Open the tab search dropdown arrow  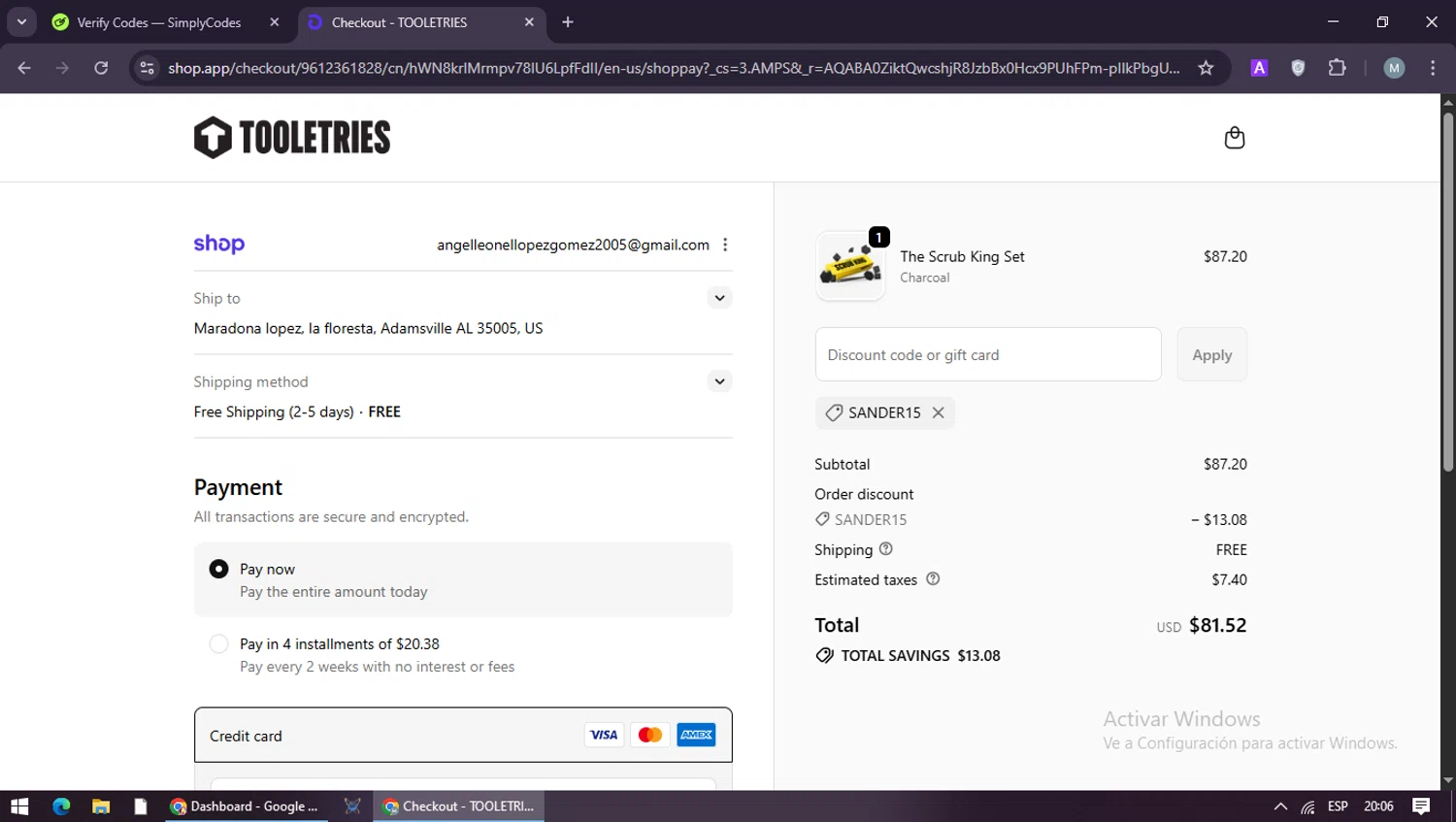[21, 22]
